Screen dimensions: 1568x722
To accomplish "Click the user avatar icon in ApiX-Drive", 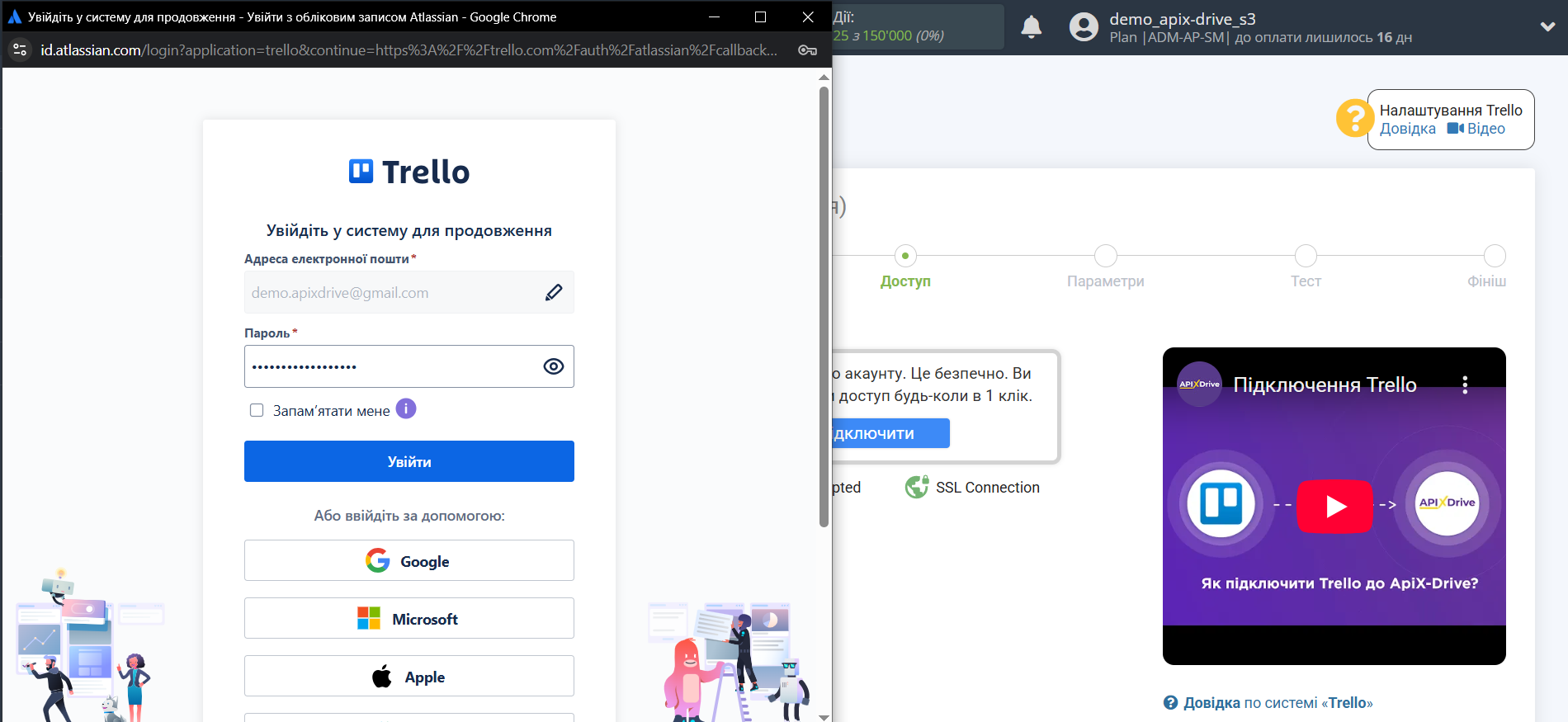I will (1084, 27).
